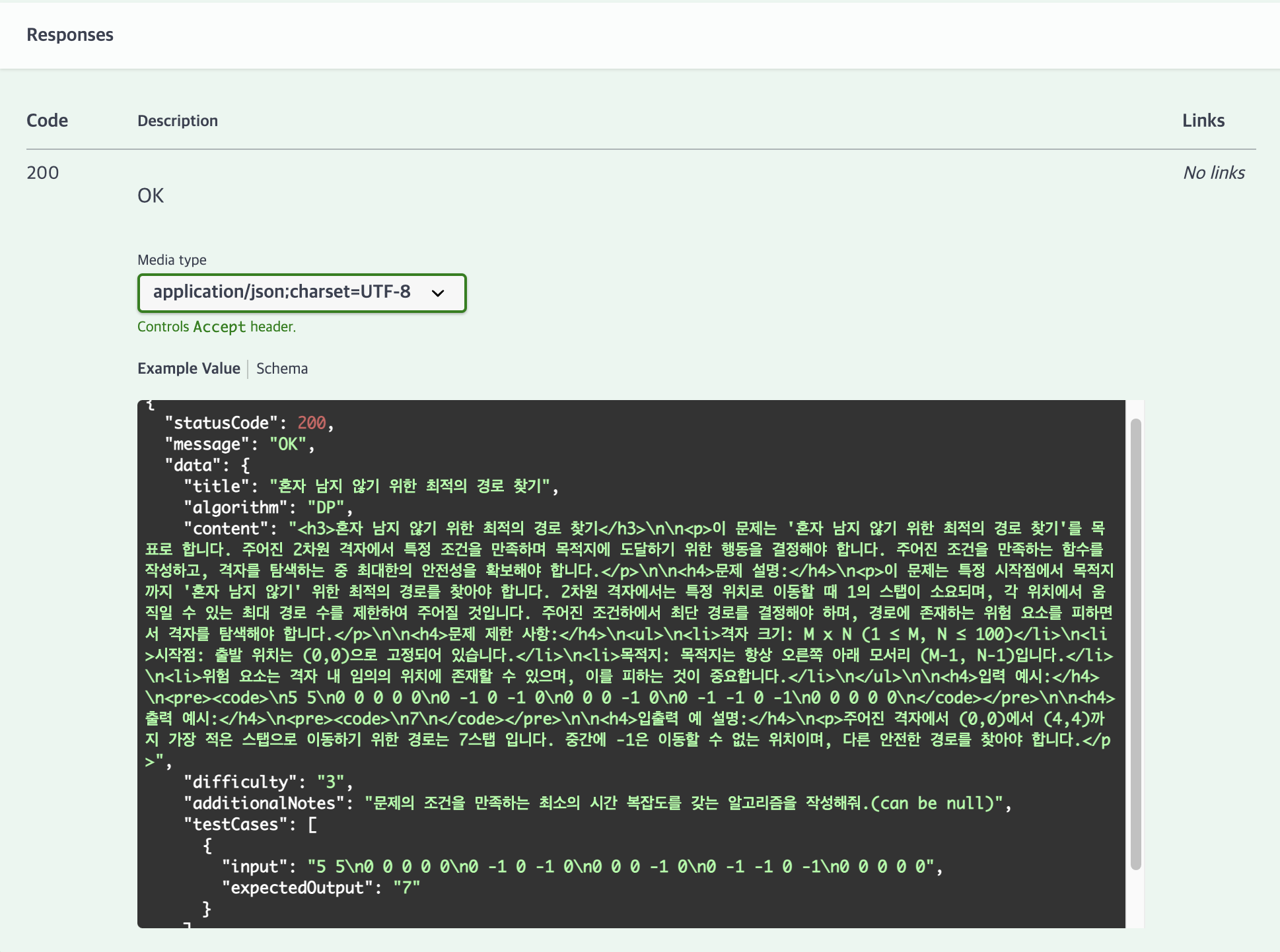
Task: Click the "No links" text
Action: click(1213, 173)
